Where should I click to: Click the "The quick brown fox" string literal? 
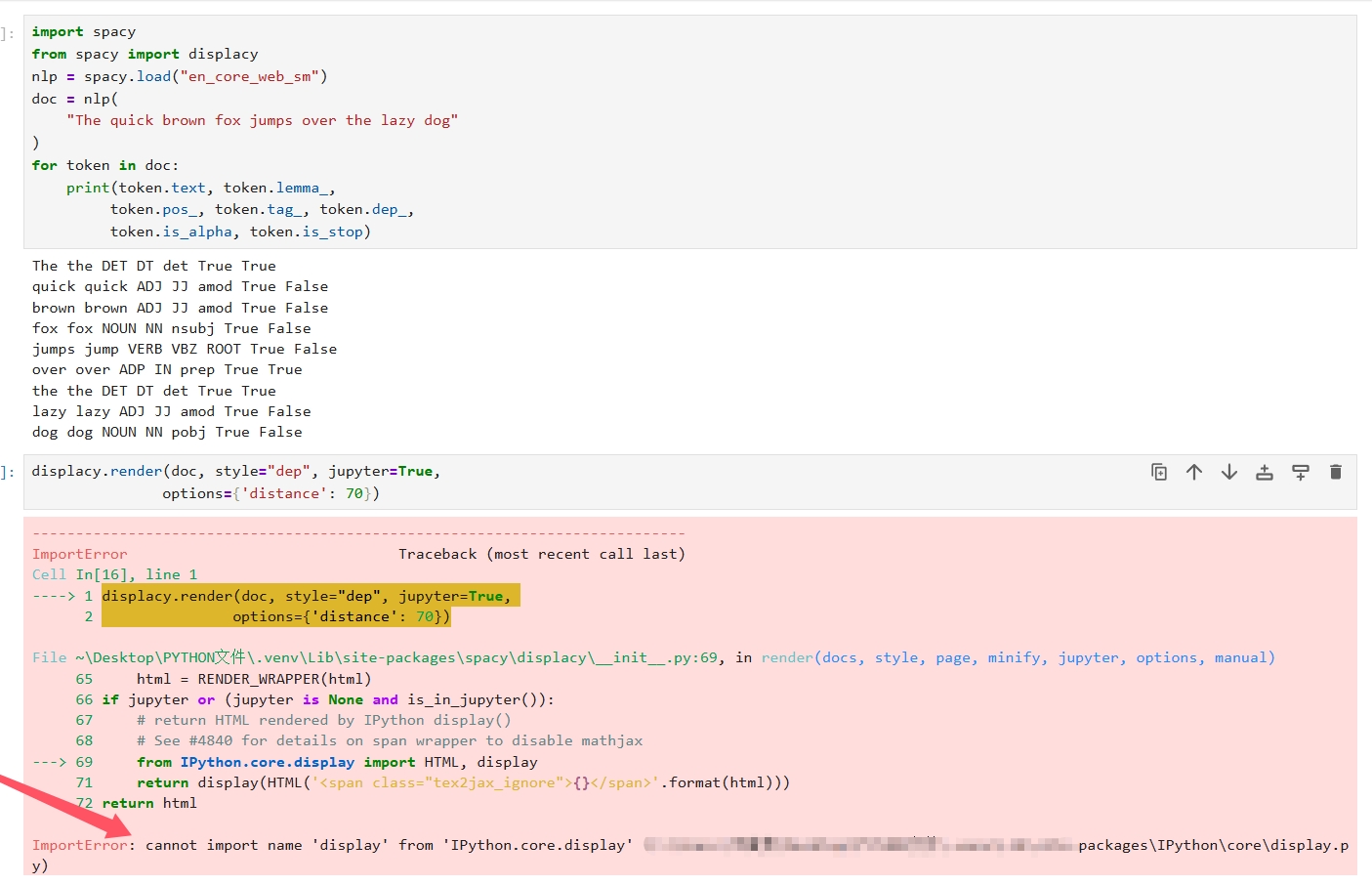pos(262,120)
